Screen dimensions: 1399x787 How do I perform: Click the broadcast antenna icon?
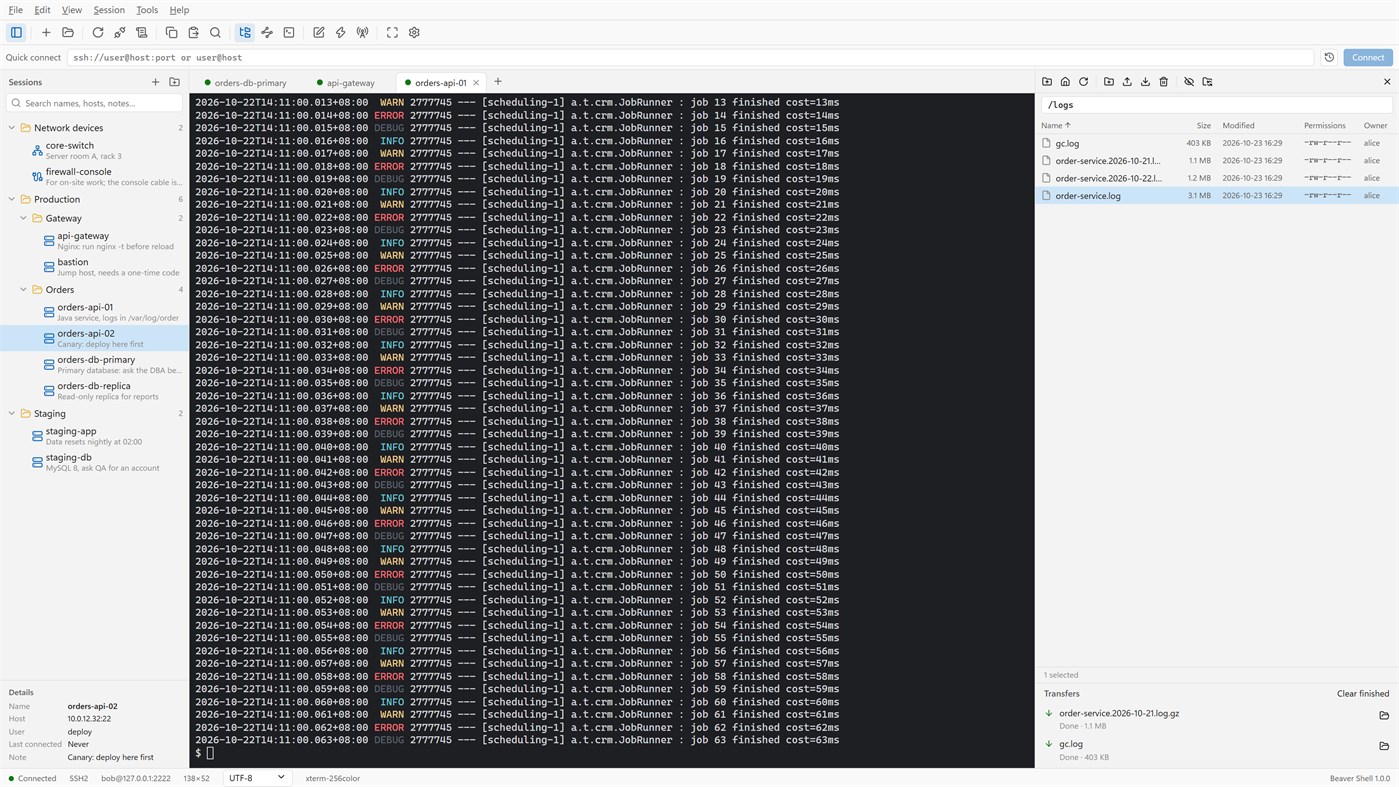pyautogui.click(x=363, y=33)
